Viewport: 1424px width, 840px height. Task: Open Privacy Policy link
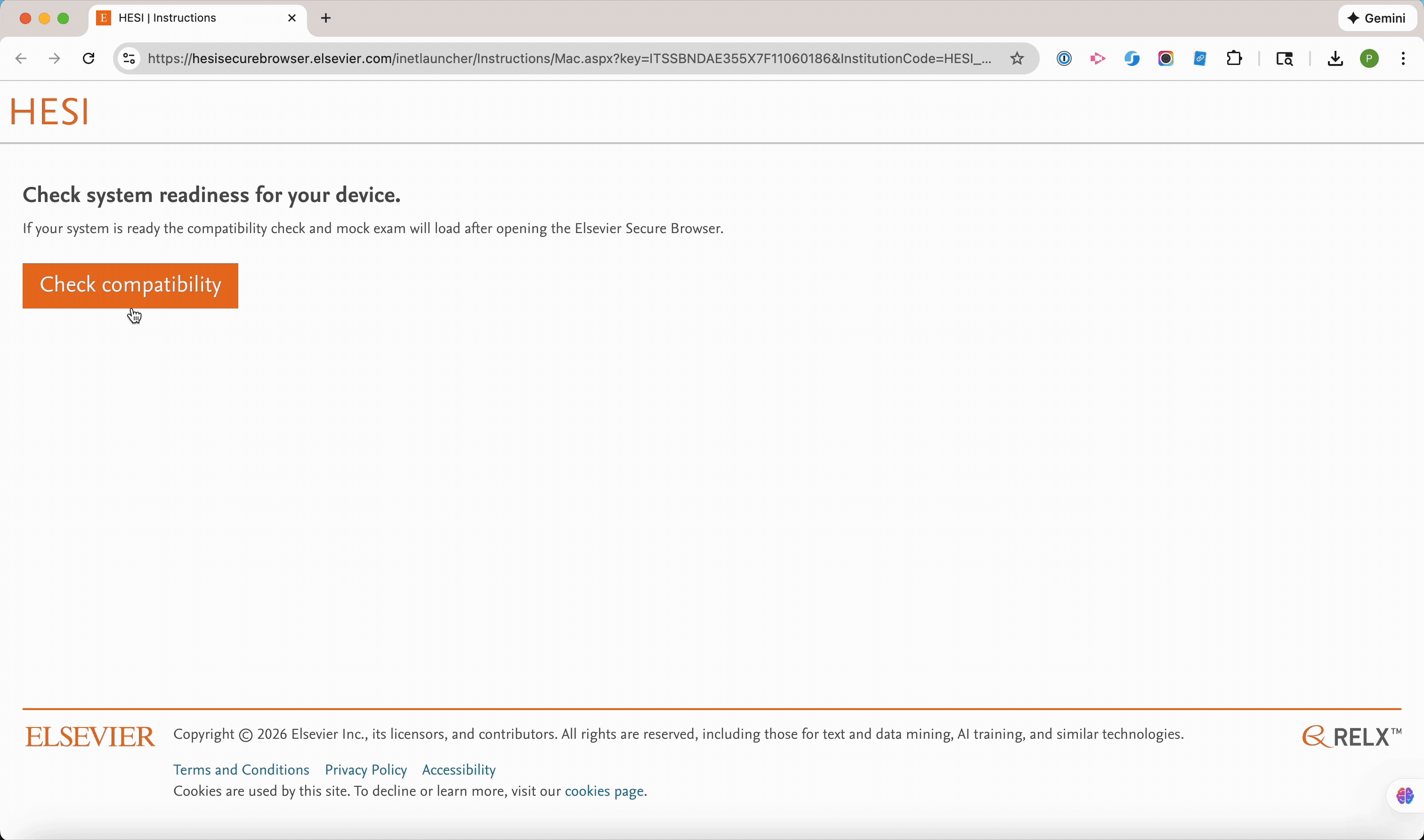pyautogui.click(x=365, y=770)
